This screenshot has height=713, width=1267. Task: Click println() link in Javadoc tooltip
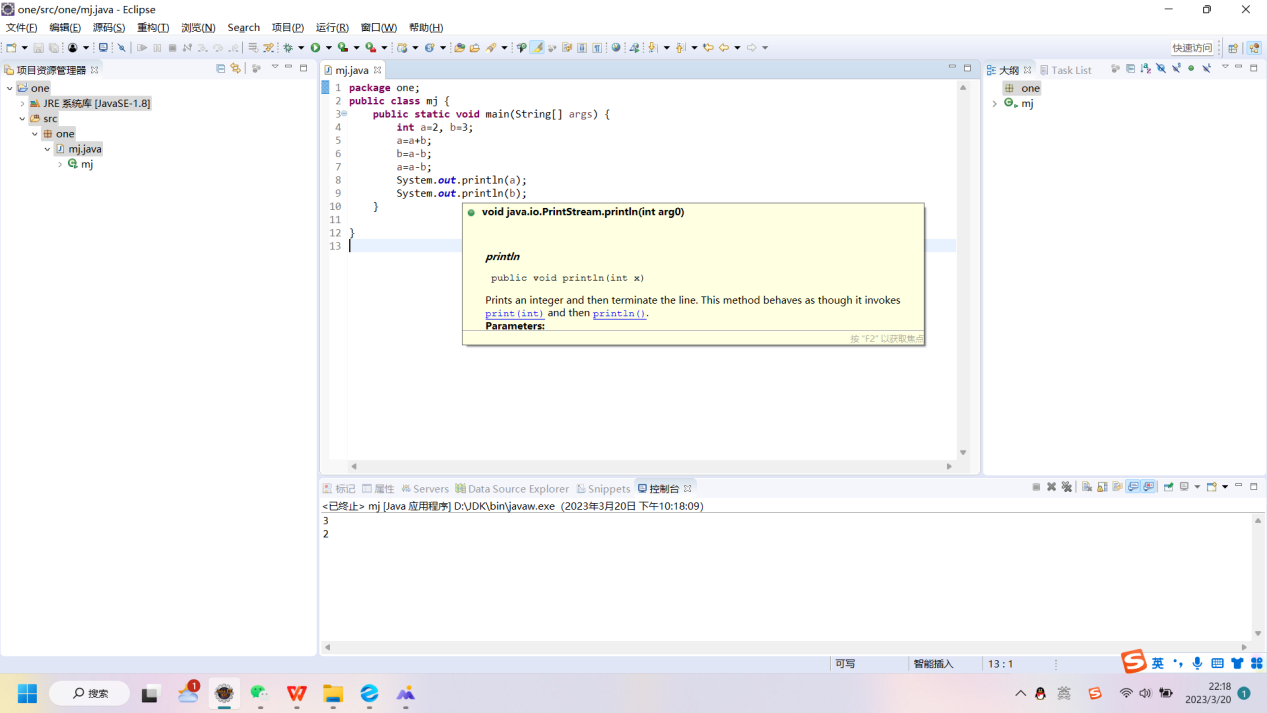click(x=619, y=313)
